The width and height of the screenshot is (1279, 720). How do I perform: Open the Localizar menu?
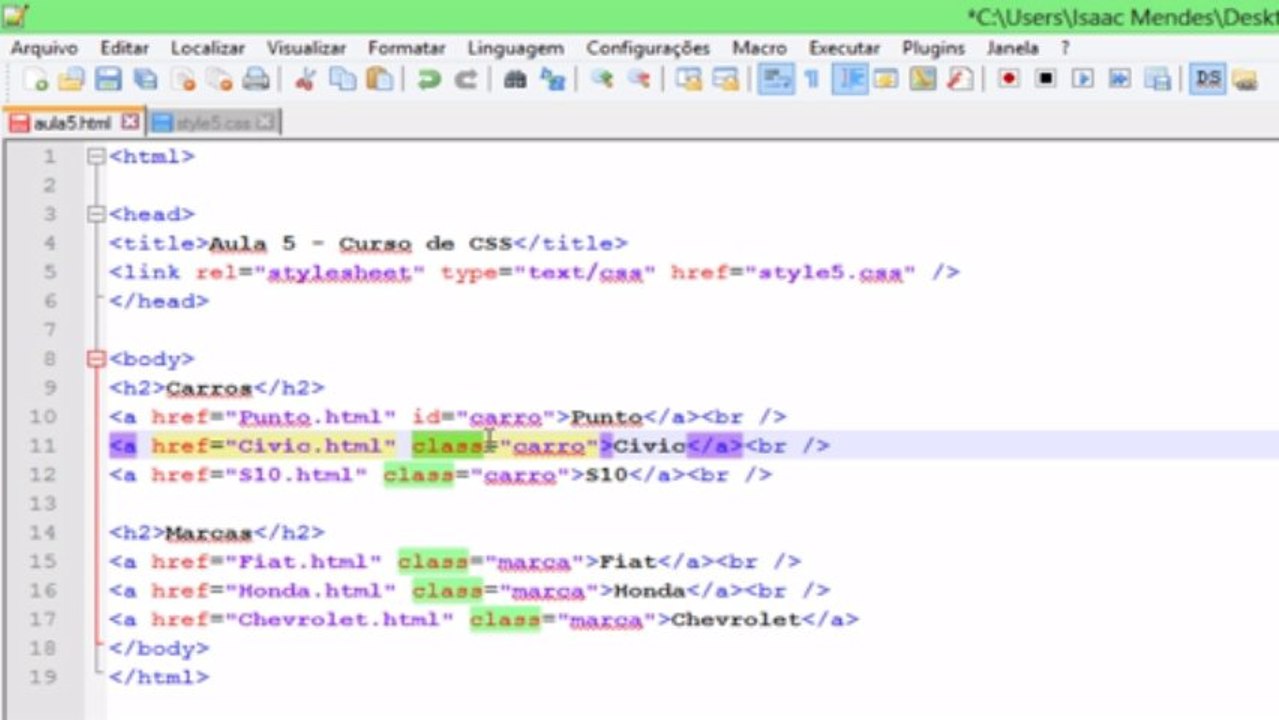tap(207, 48)
